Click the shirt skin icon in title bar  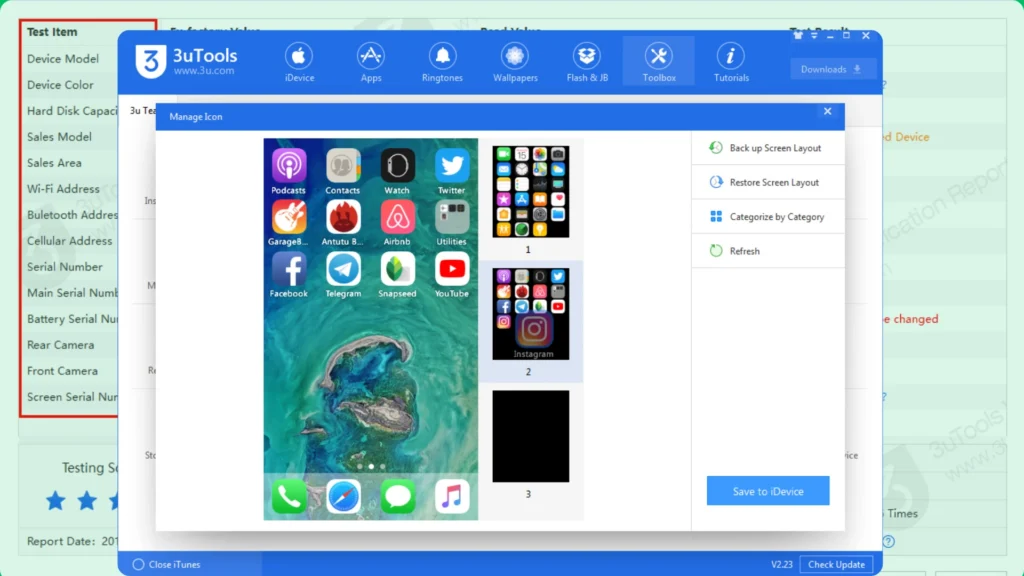[797, 35]
